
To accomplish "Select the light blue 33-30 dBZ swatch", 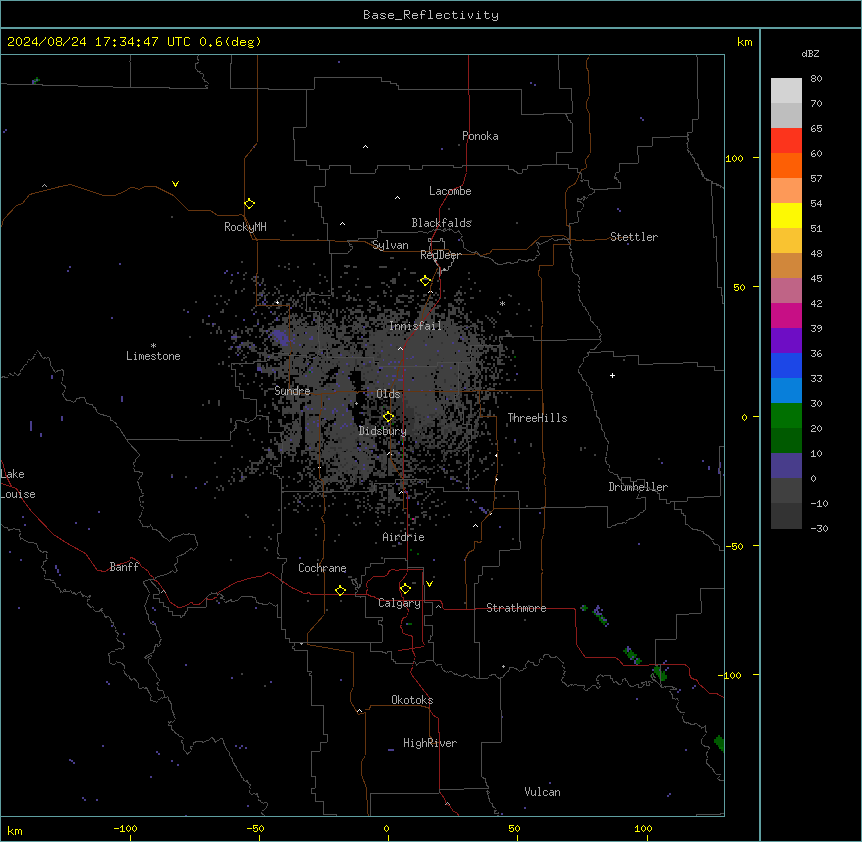I will [x=786, y=390].
